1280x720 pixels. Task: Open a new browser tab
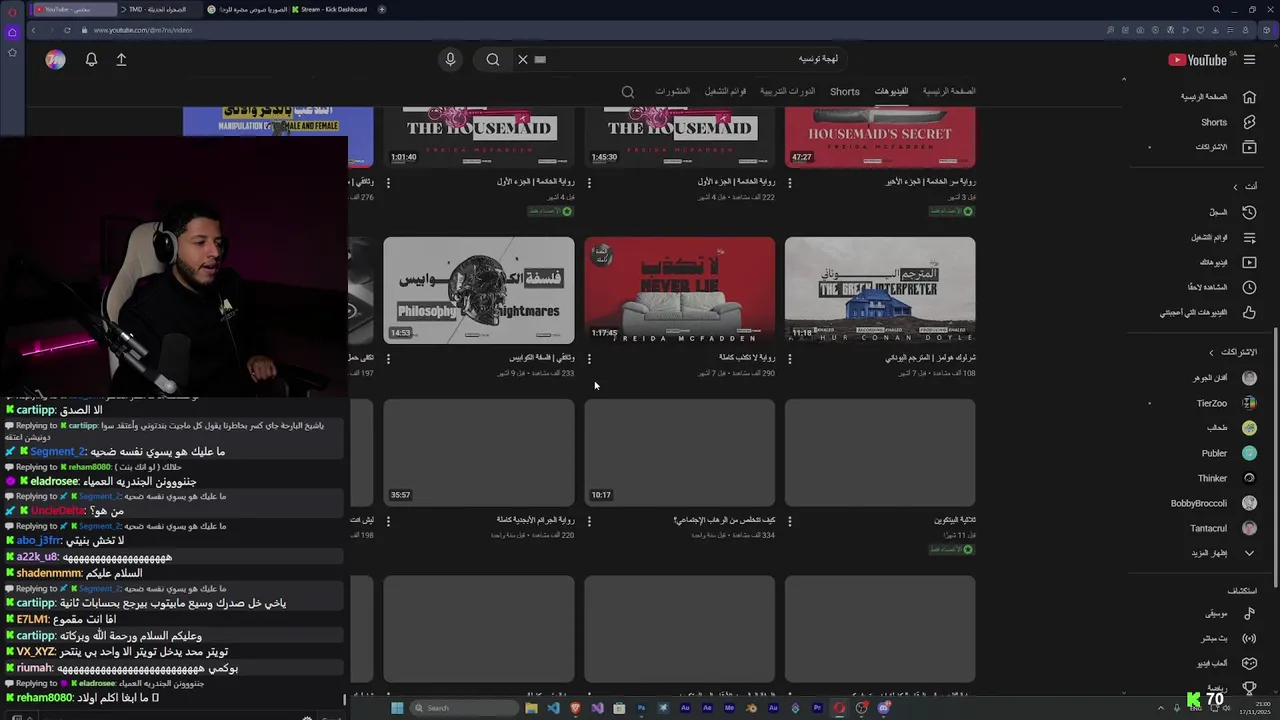(382, 9)
